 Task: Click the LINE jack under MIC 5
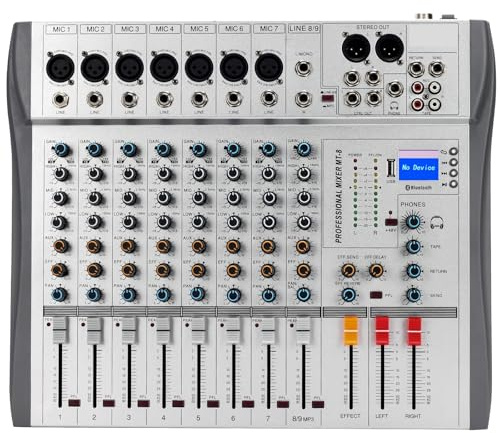[199, 99]
